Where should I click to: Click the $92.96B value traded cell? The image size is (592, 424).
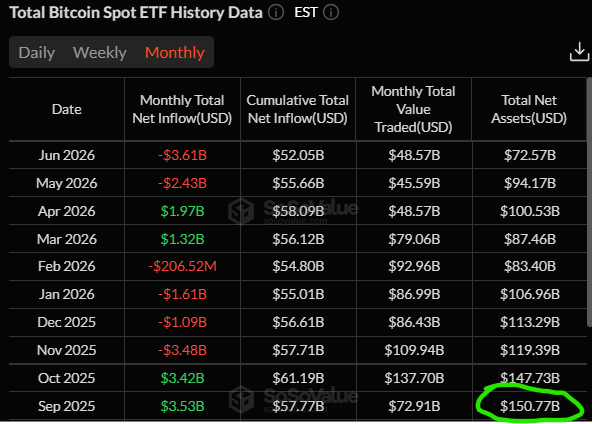[x=414, y=266]
